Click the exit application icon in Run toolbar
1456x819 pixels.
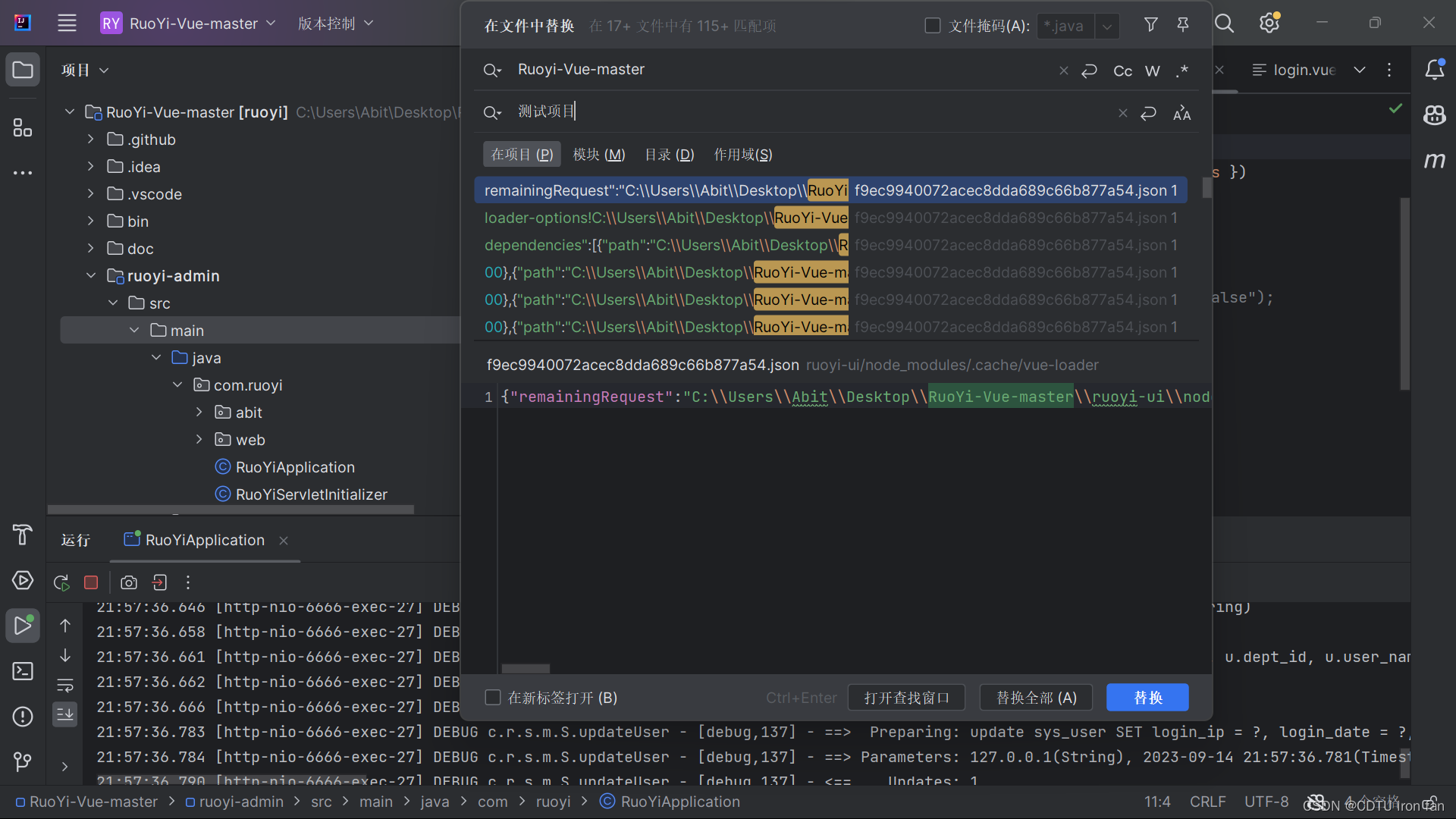click(x=159, y=582)
